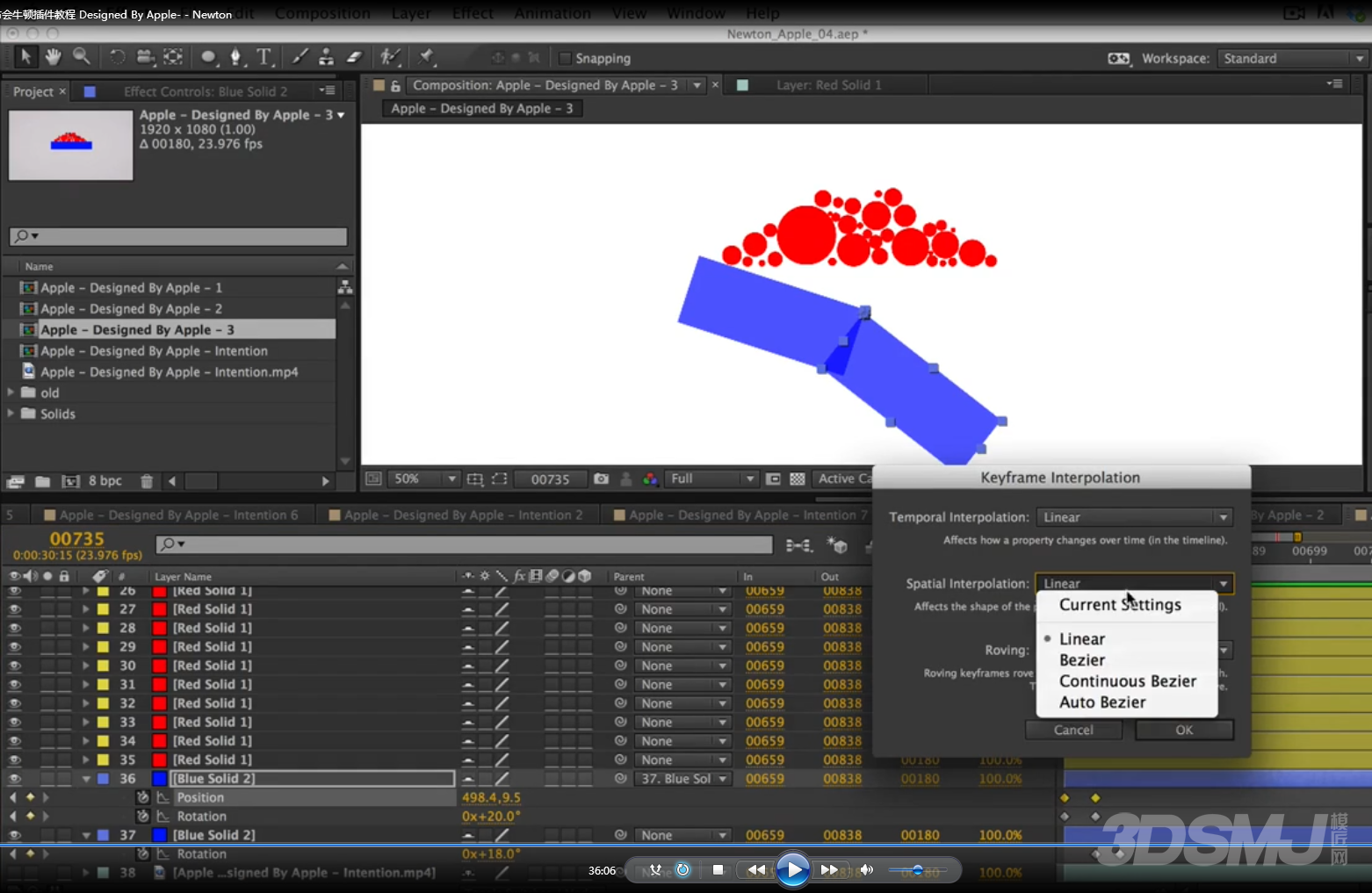Toggle the composition viewer lock icon

click(x=395, y=85)
